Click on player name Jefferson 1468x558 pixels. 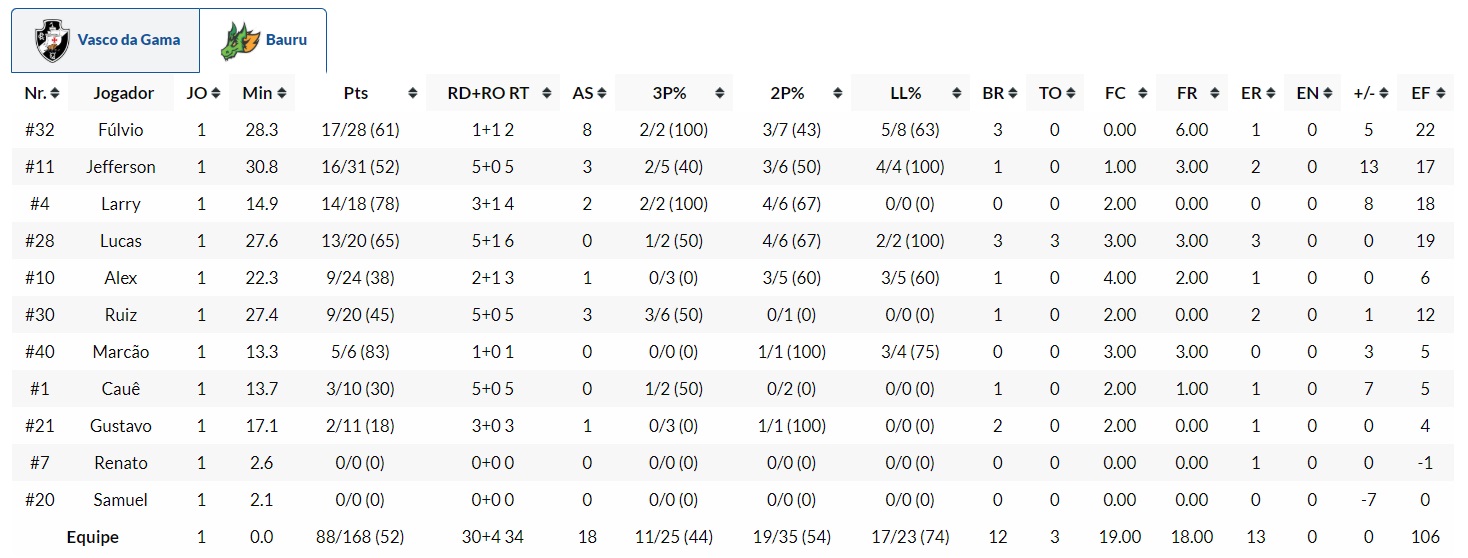pos(123,167)
